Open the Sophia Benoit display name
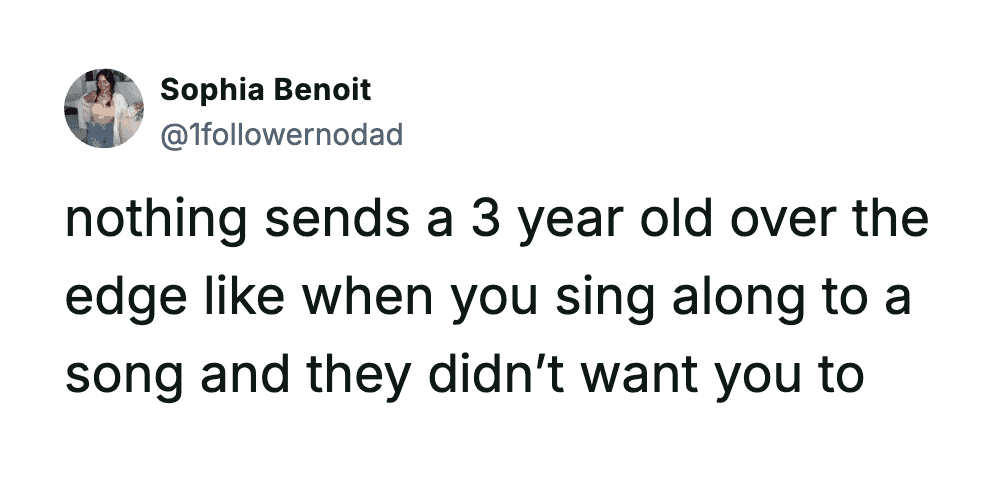1000x480 pixels. [x=265, y=90]
